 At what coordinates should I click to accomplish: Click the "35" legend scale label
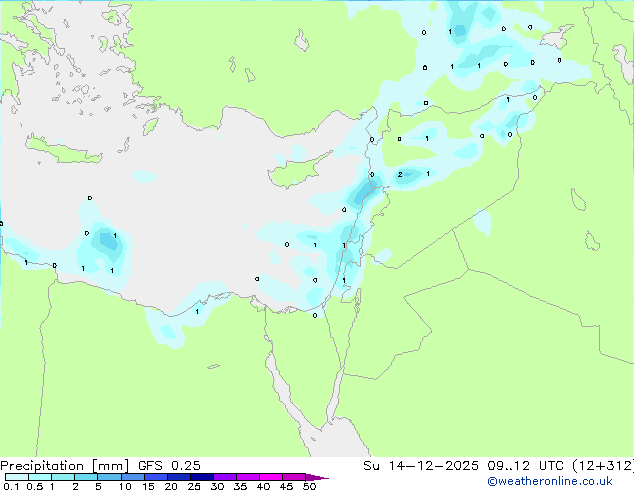click(x=240, y=486)
